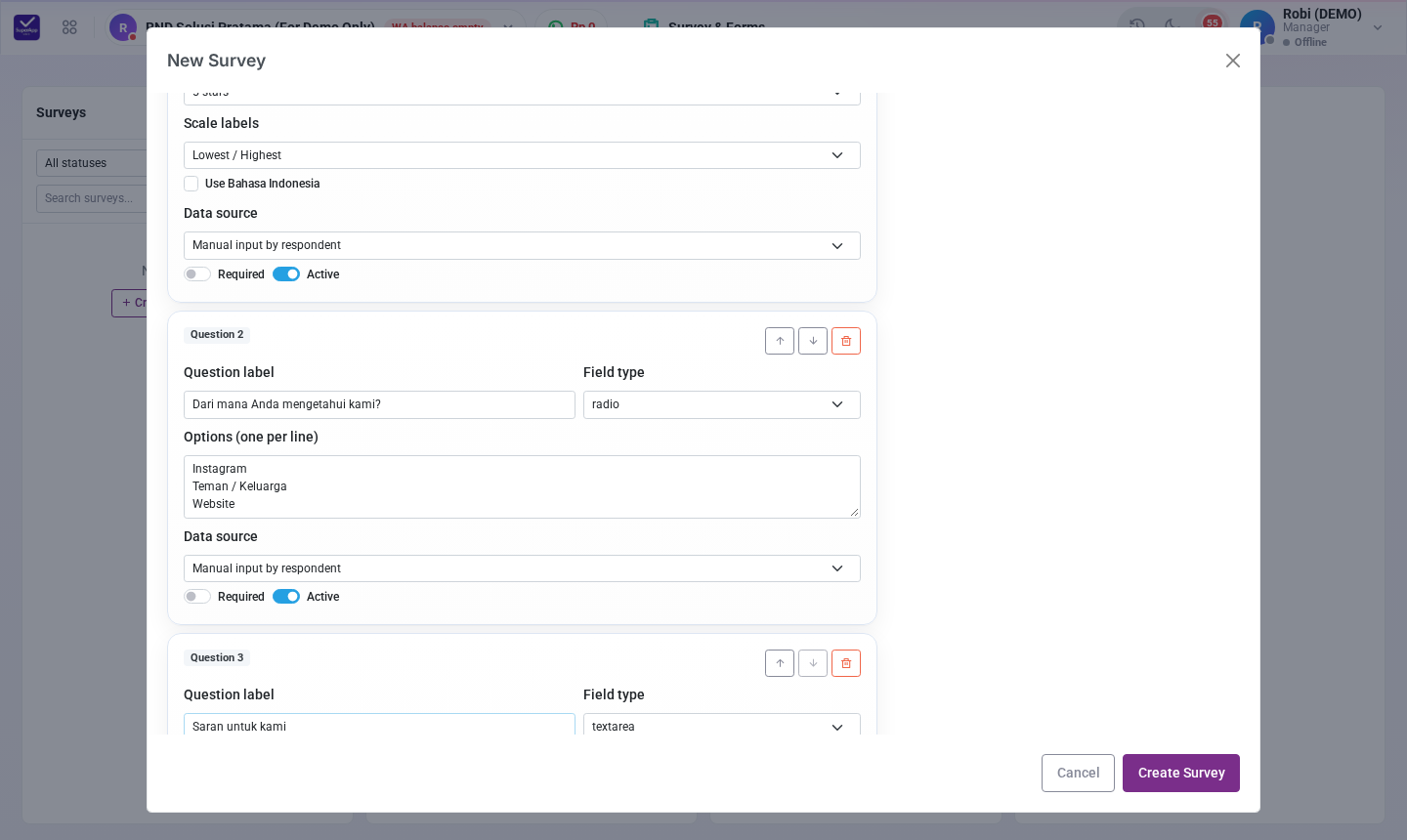Move Question 2 up

780,341
